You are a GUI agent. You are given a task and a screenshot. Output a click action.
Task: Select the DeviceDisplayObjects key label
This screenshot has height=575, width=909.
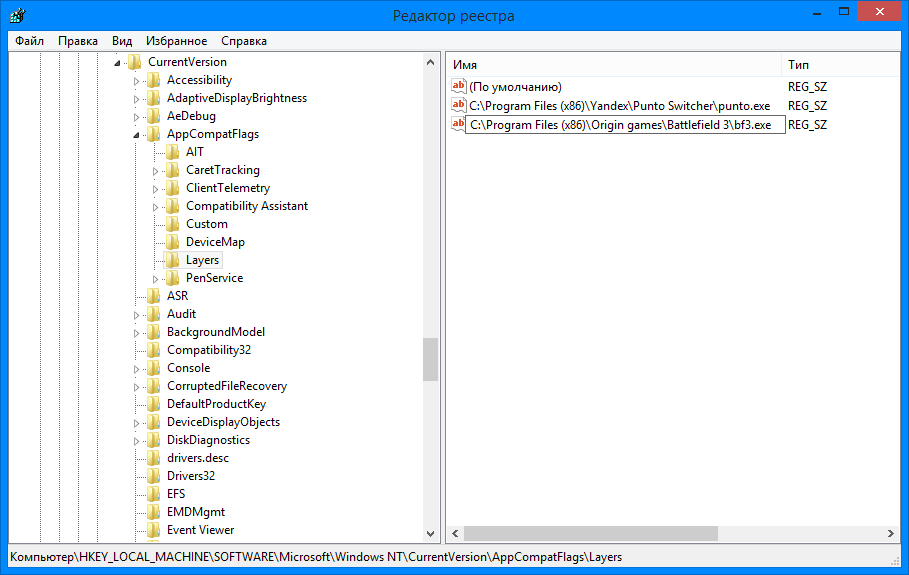(x=223, y=421)
